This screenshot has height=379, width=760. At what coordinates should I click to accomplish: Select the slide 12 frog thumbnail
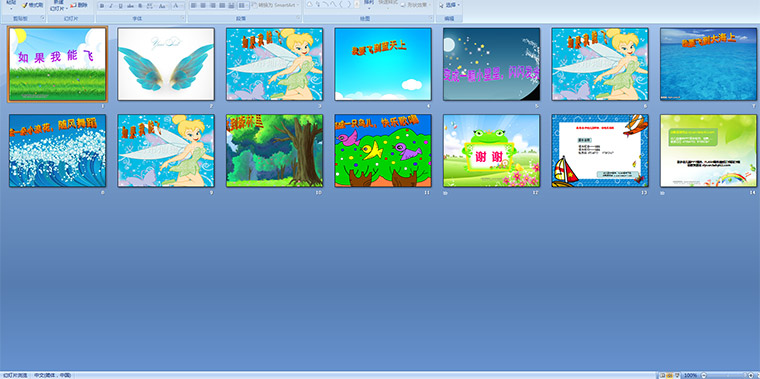point(491,151)
